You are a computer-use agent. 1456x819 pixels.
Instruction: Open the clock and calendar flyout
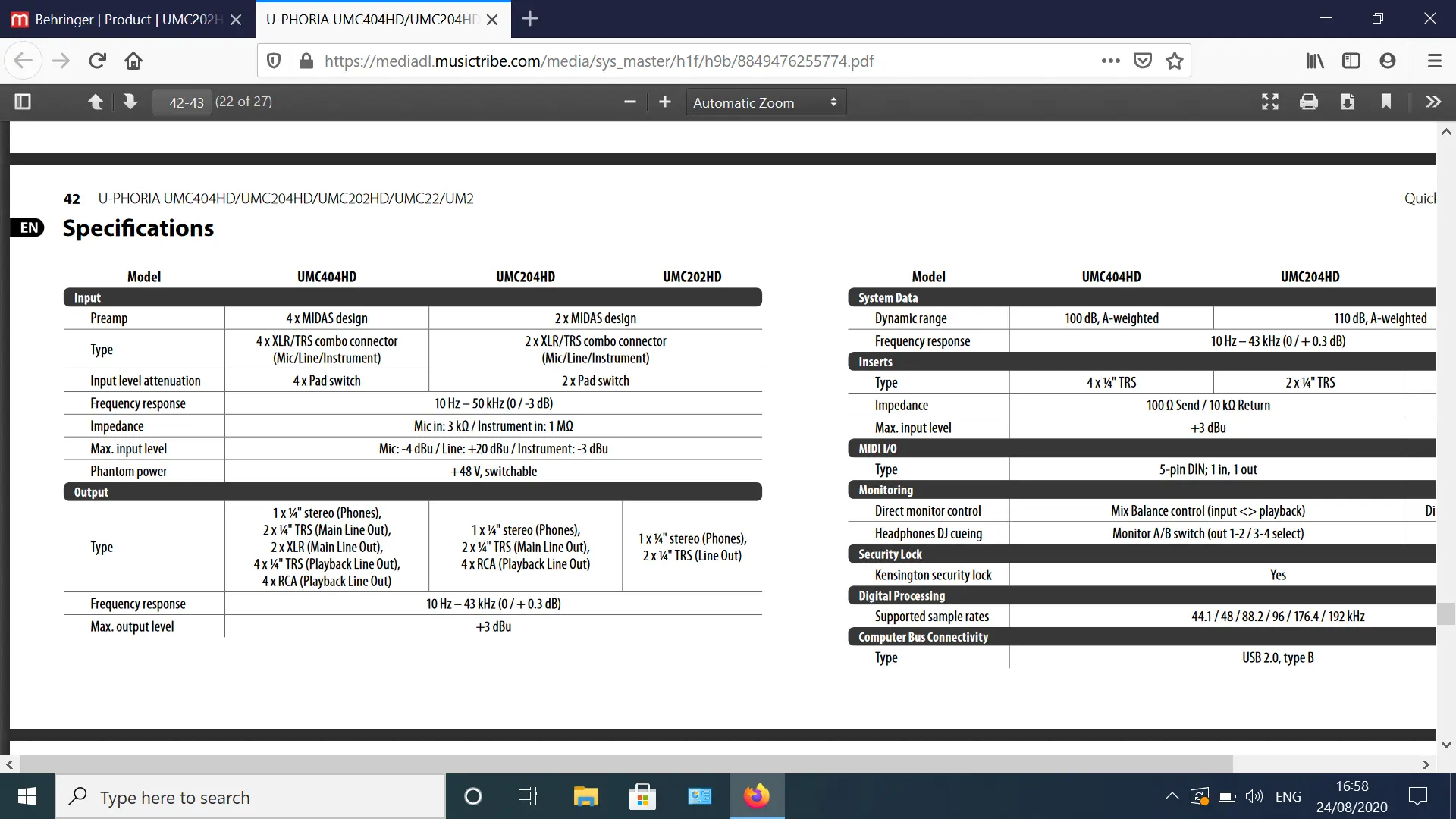[1352, 796]
